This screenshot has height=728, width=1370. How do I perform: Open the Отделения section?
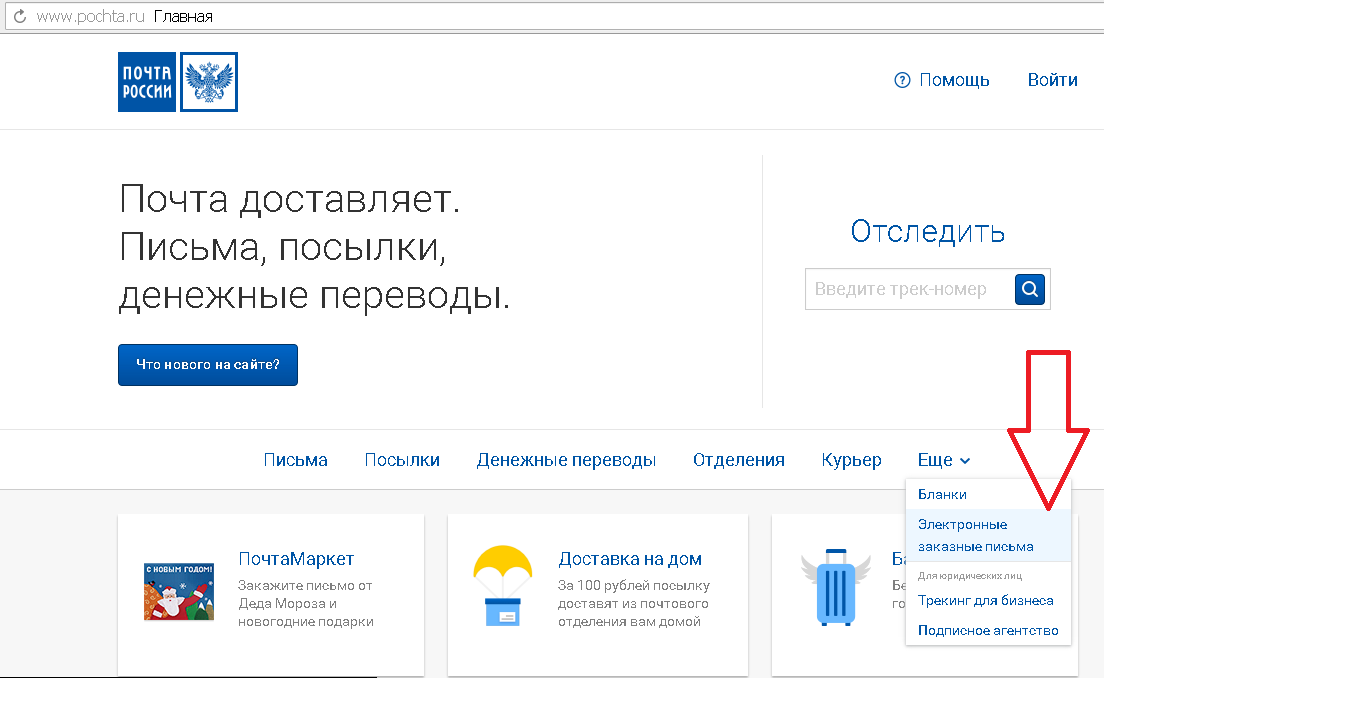[739, 460]
